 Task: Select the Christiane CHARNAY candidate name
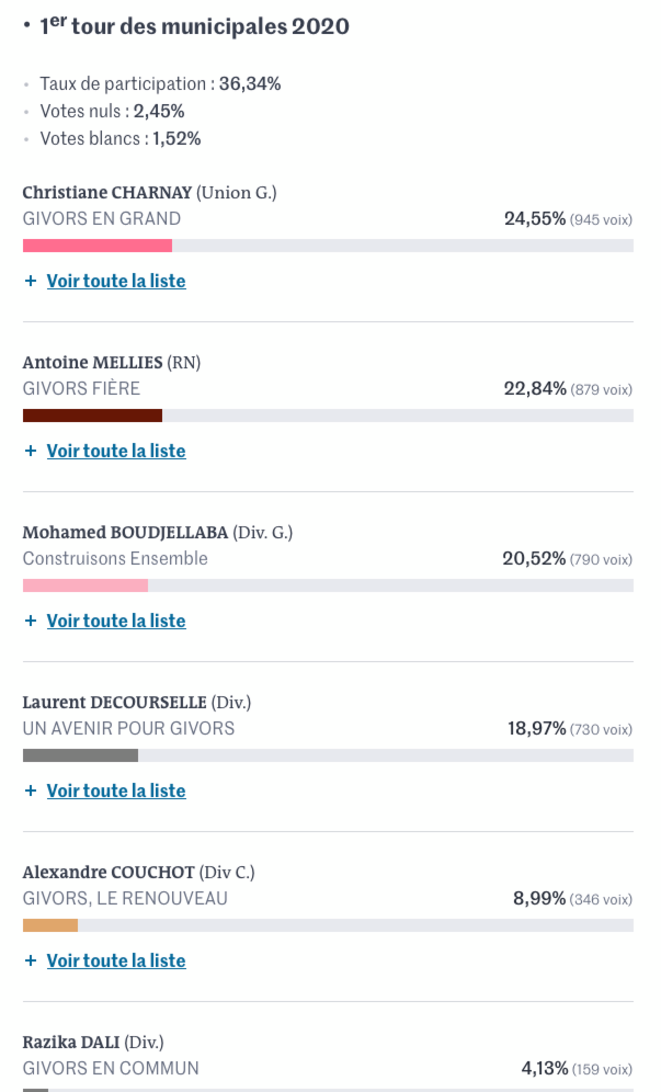[107, 192]
